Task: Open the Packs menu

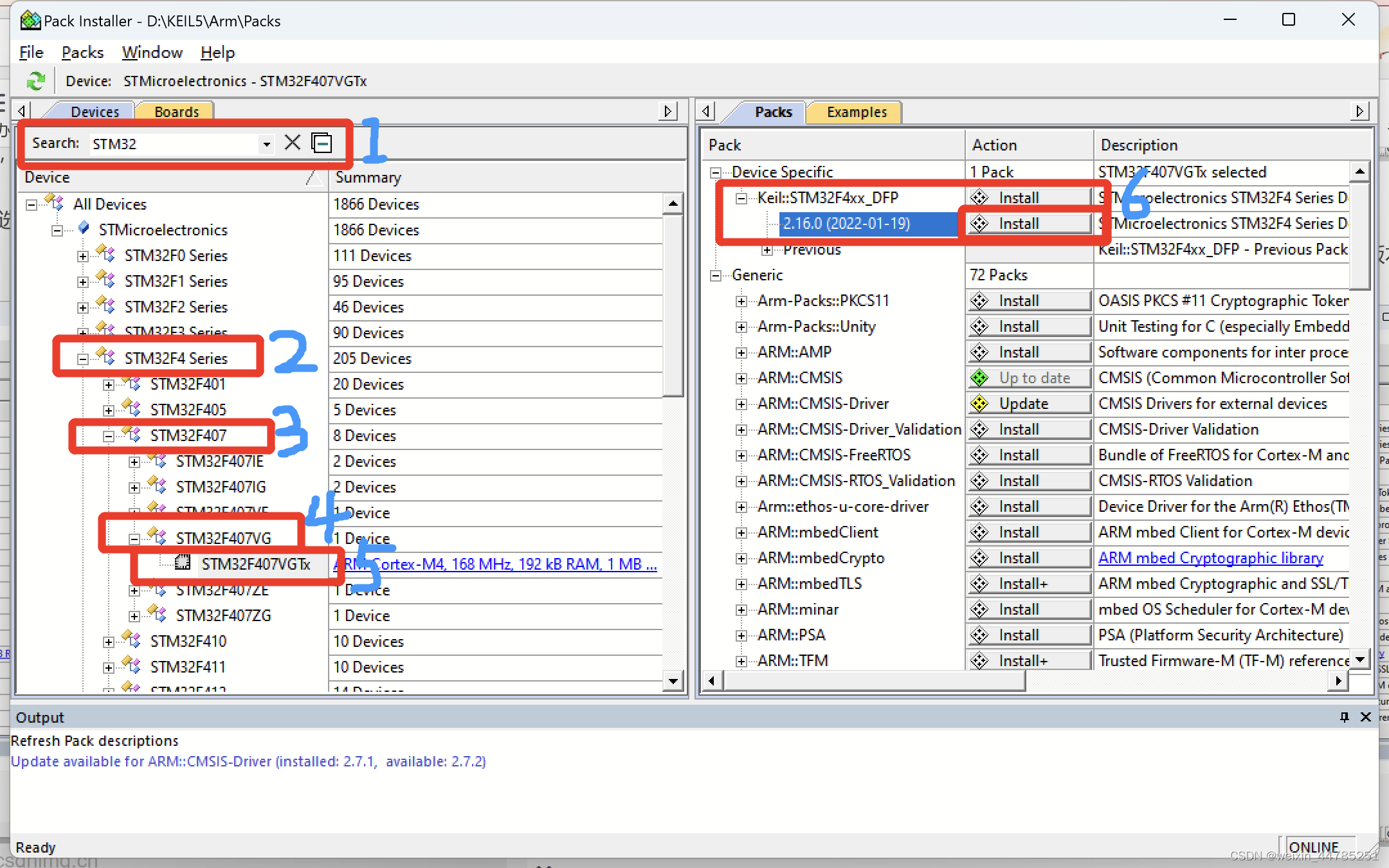Action: click(x=82, y=52)
